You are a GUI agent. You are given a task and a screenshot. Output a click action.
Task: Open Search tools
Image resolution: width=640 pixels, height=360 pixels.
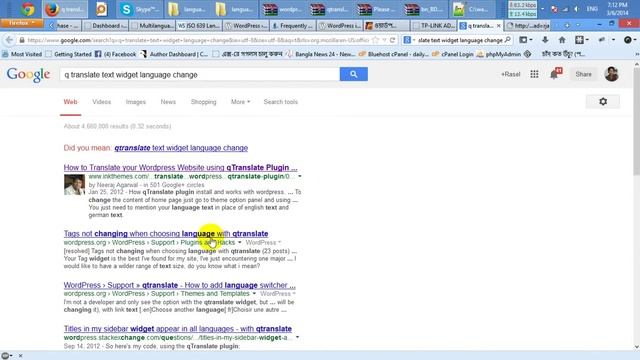(x=281, y=102)
